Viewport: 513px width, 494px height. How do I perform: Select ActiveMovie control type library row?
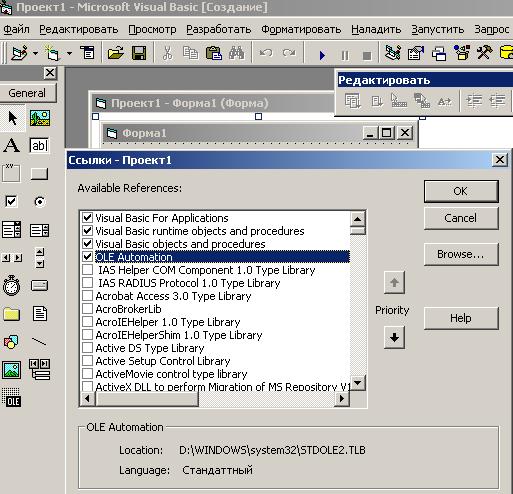(x=216, y=374)
